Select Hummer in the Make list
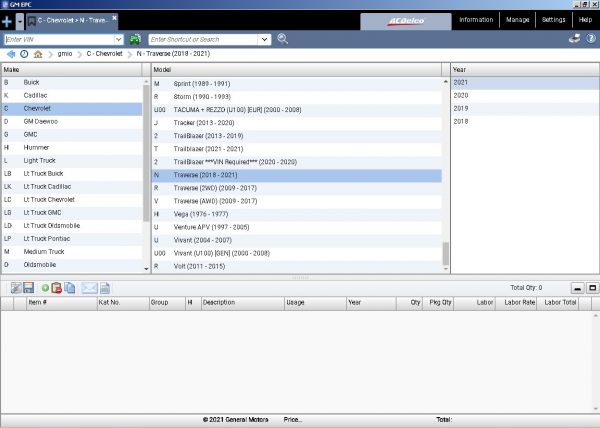This screenshot has width=600, height=428. (72, 148)
